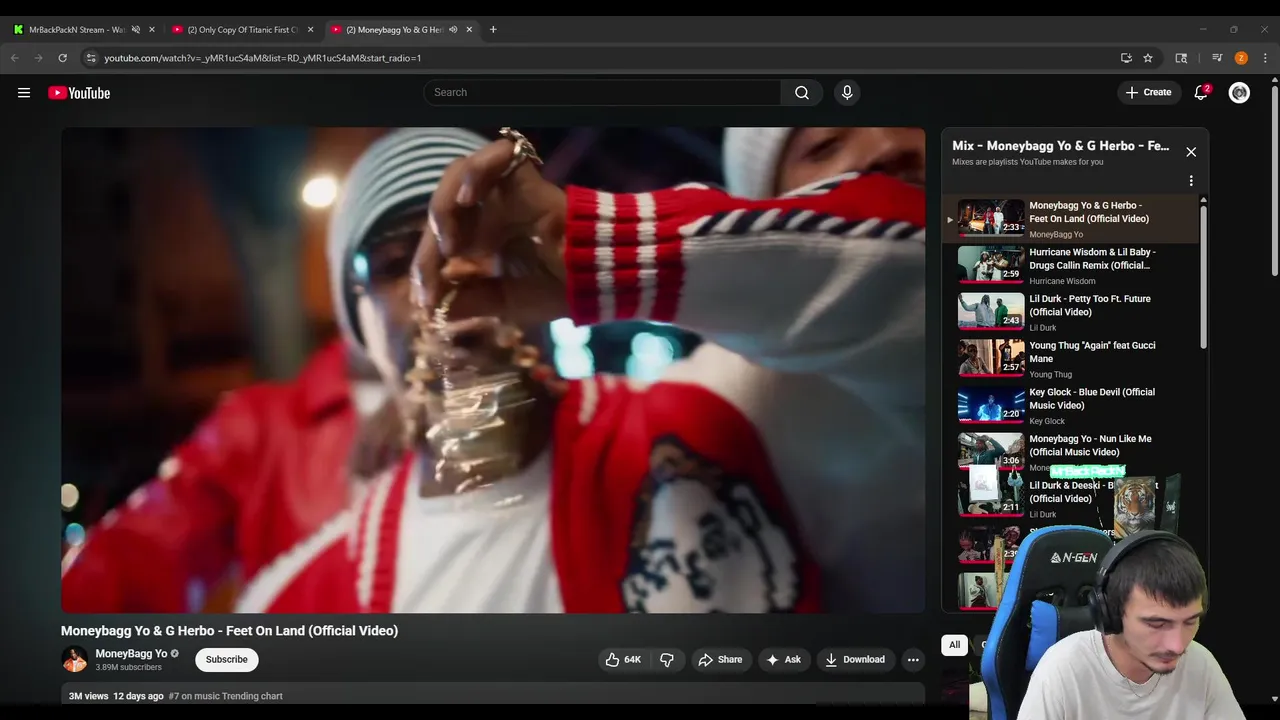Play Moneybagg Yo Nun Like Me

click(x=1070, y=452)
